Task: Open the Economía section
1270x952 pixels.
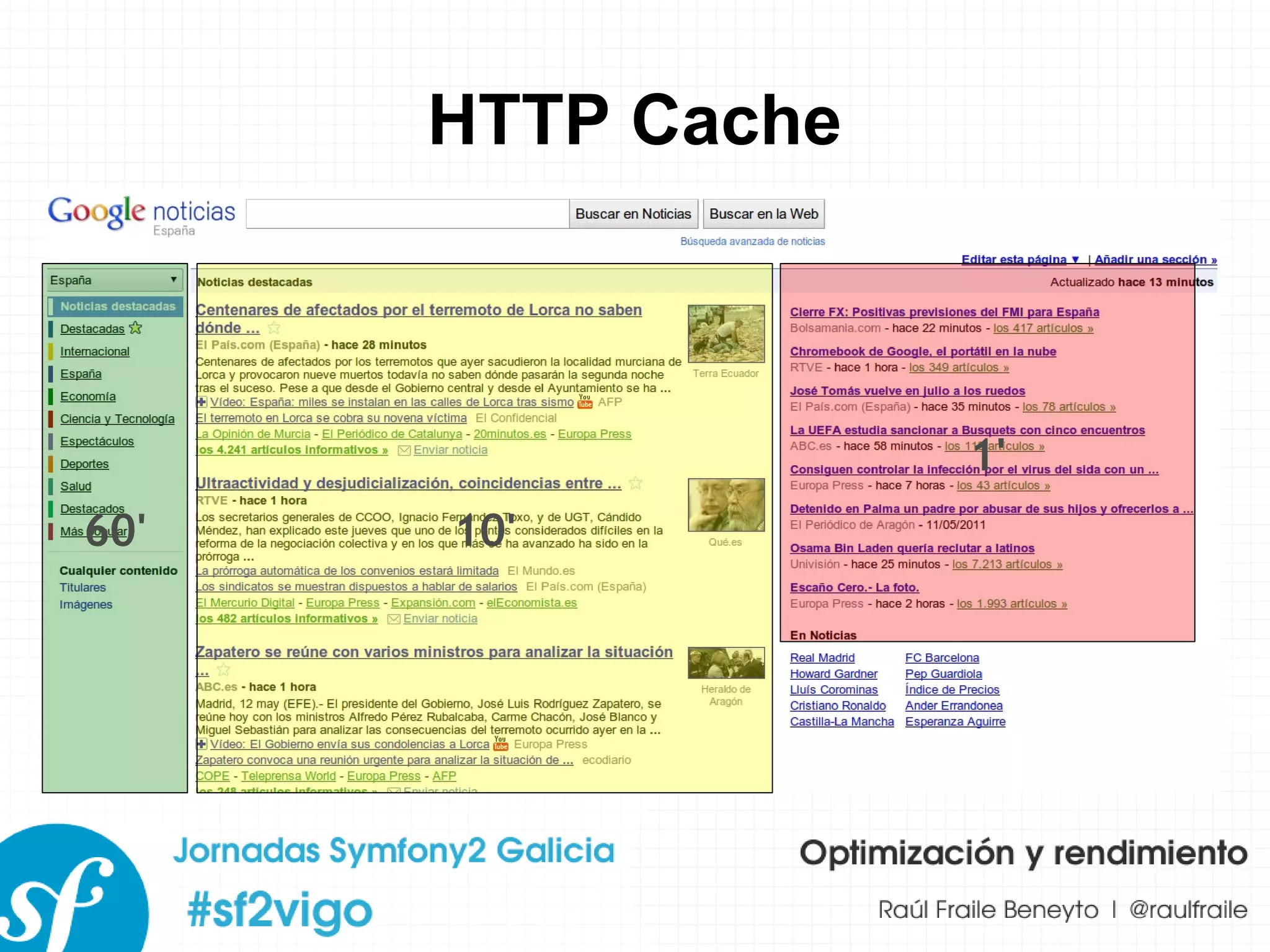Action: (88, 396)
